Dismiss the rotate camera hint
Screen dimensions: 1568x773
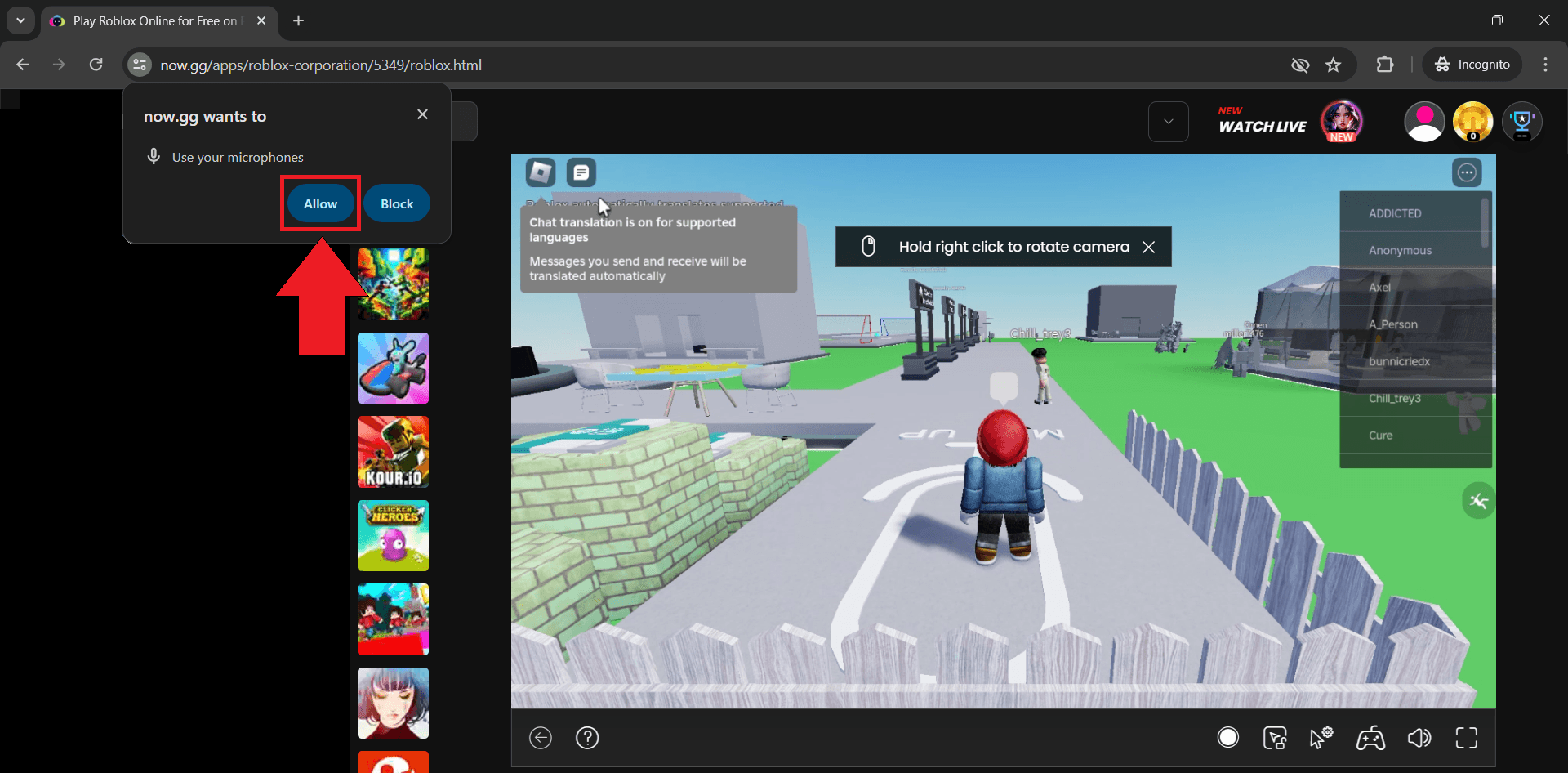point(1148,247)
